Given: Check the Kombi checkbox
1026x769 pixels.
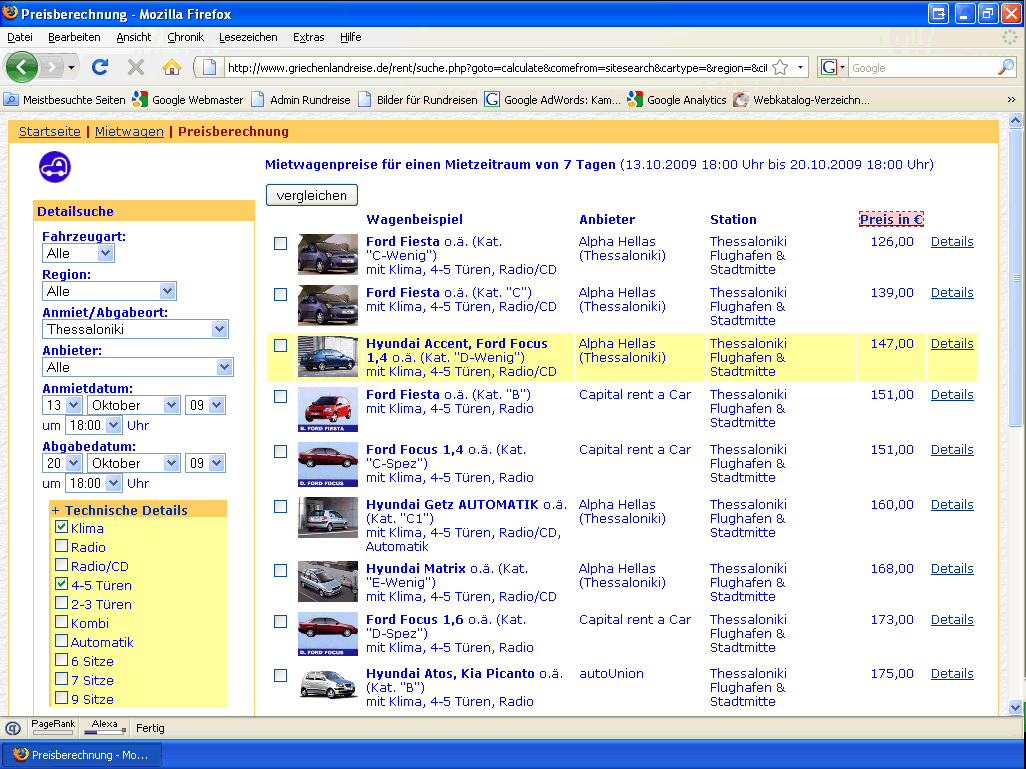Looking at the screenshot, I should click(x=62, y=622).
